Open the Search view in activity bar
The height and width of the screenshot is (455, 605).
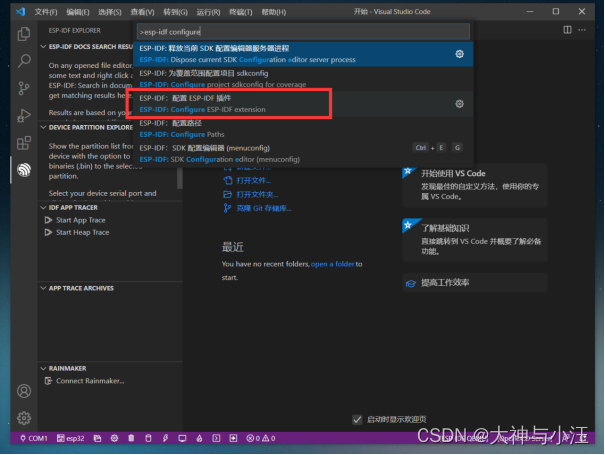click(24, 61)
